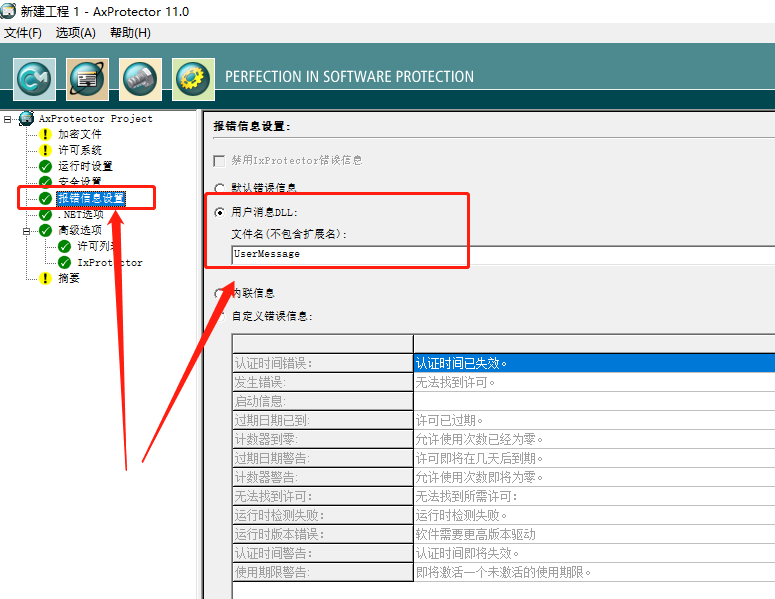Image resolution: width=775 pixels, height=599 pixels.
Task: Select 安全设置 in the project tree
Action: [80, 181]
